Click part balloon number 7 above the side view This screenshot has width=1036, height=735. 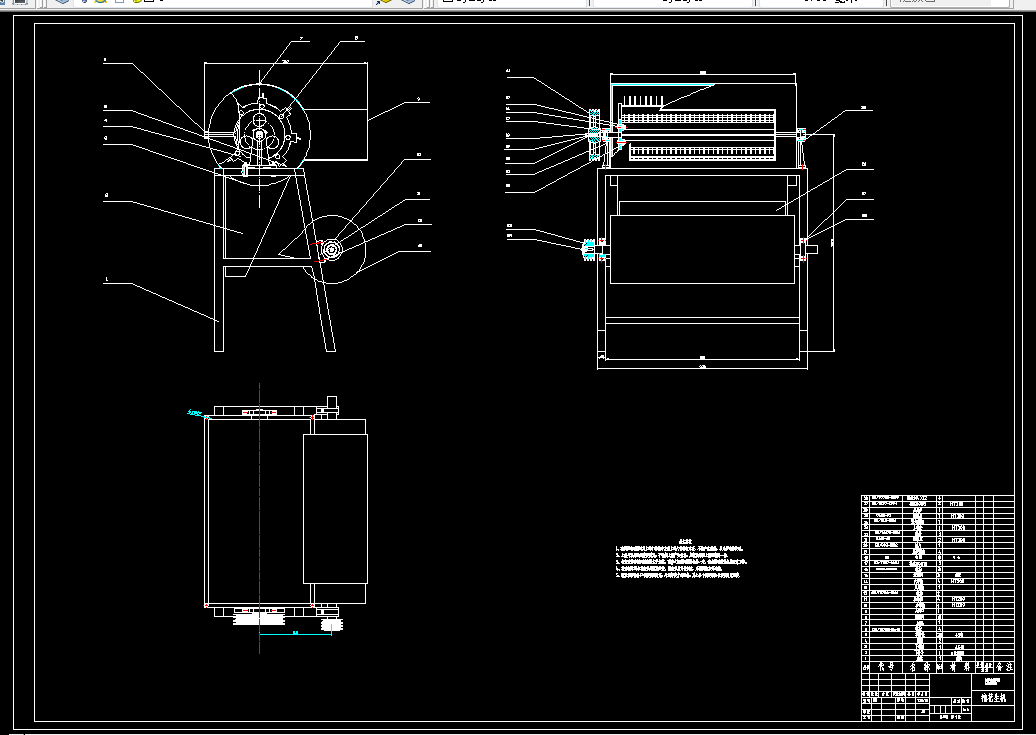point(301,39)
